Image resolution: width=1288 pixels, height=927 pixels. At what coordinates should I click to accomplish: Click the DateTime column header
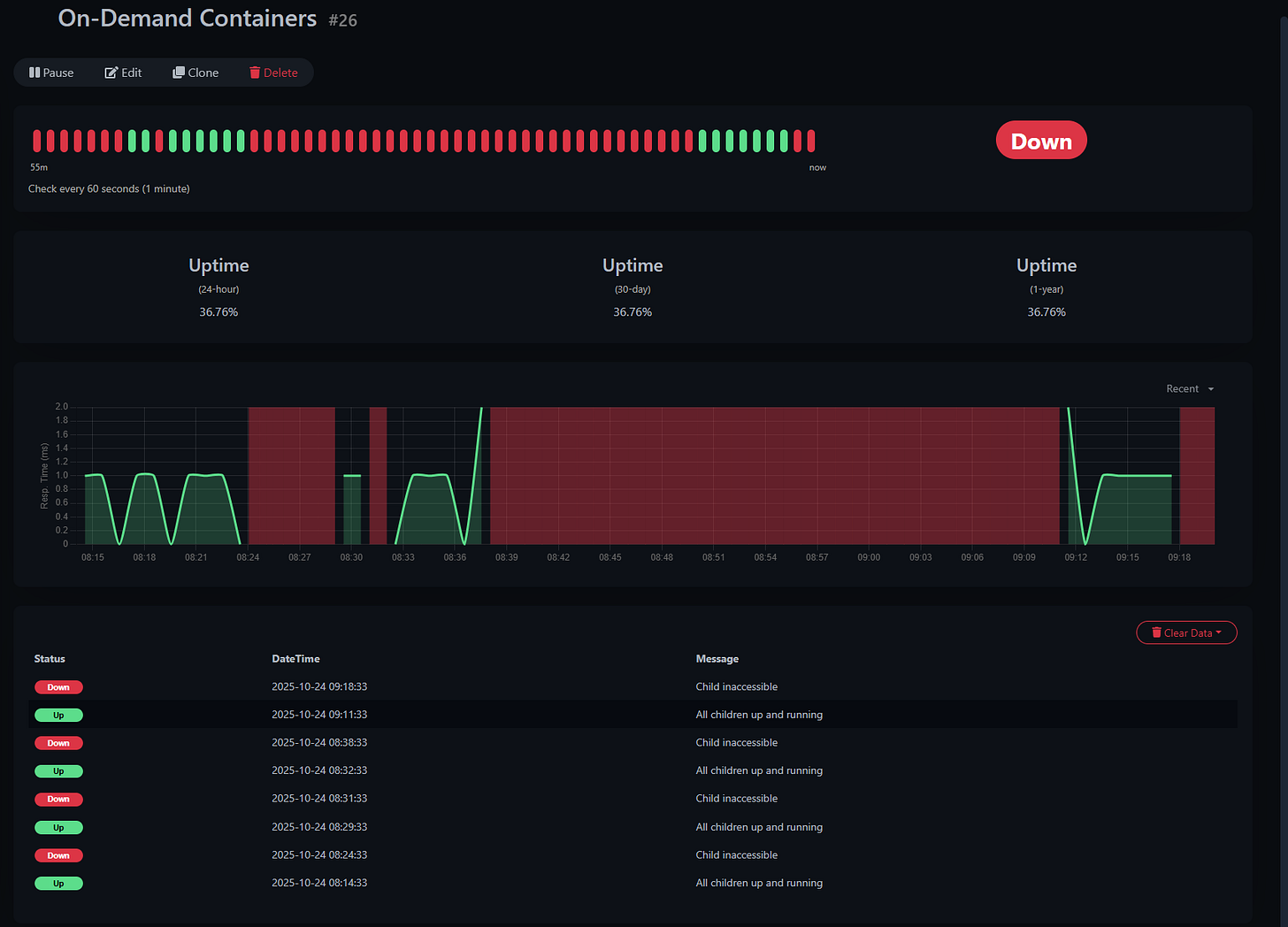295,659
